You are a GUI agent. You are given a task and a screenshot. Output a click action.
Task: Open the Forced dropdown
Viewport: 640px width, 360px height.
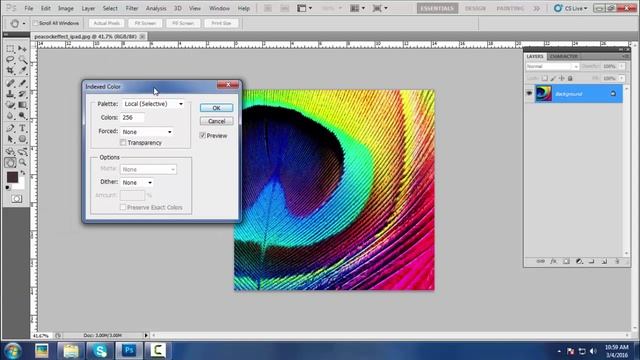147,132
